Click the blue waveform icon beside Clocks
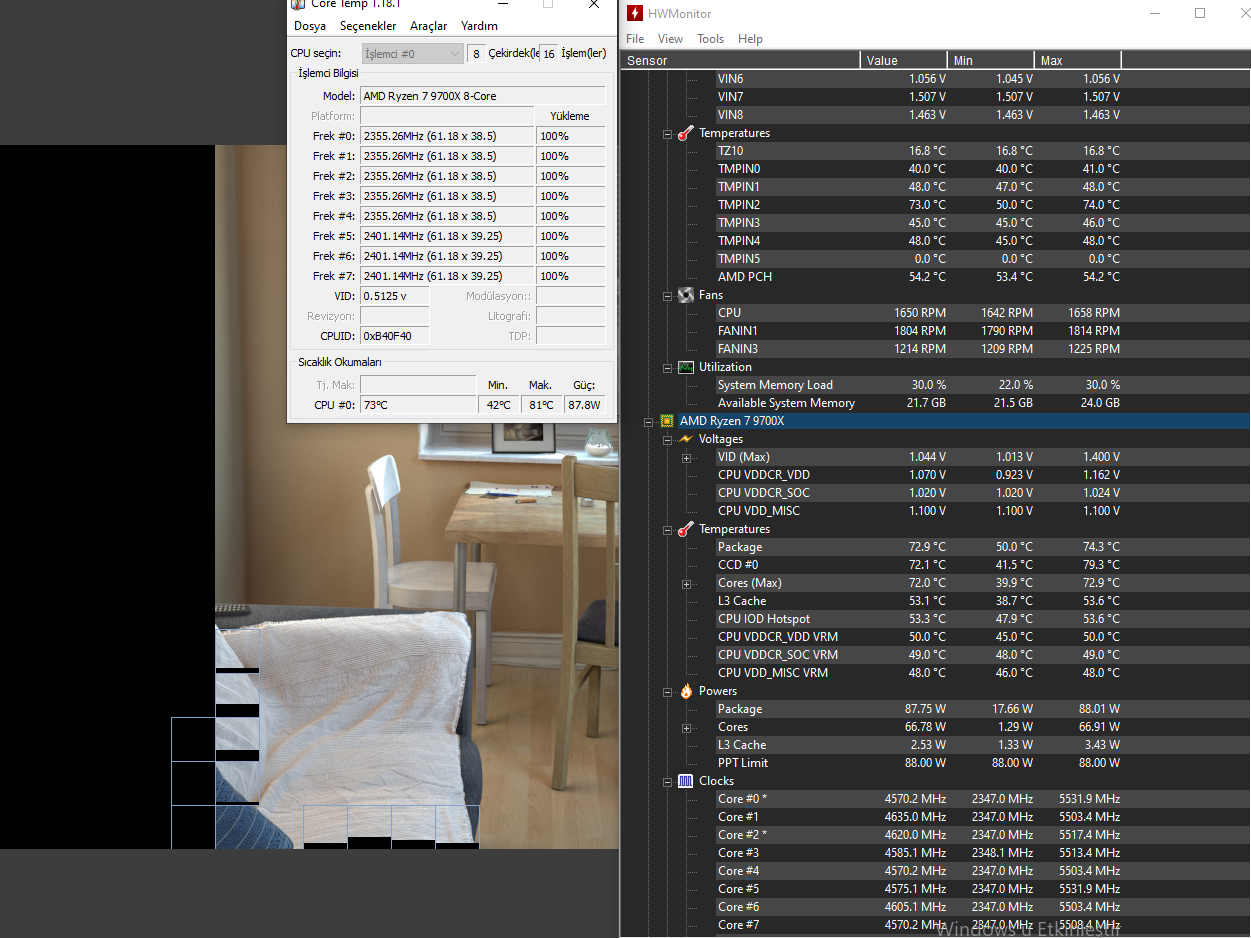The image size is (1251, 938). click(686, 781)
